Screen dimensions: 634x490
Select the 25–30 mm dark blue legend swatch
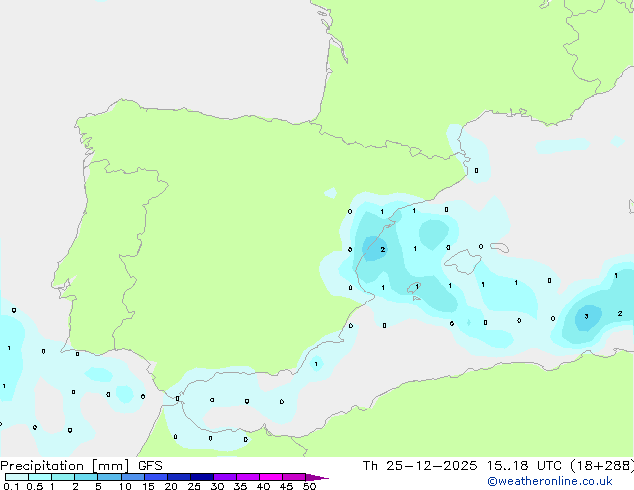(202, 477)
